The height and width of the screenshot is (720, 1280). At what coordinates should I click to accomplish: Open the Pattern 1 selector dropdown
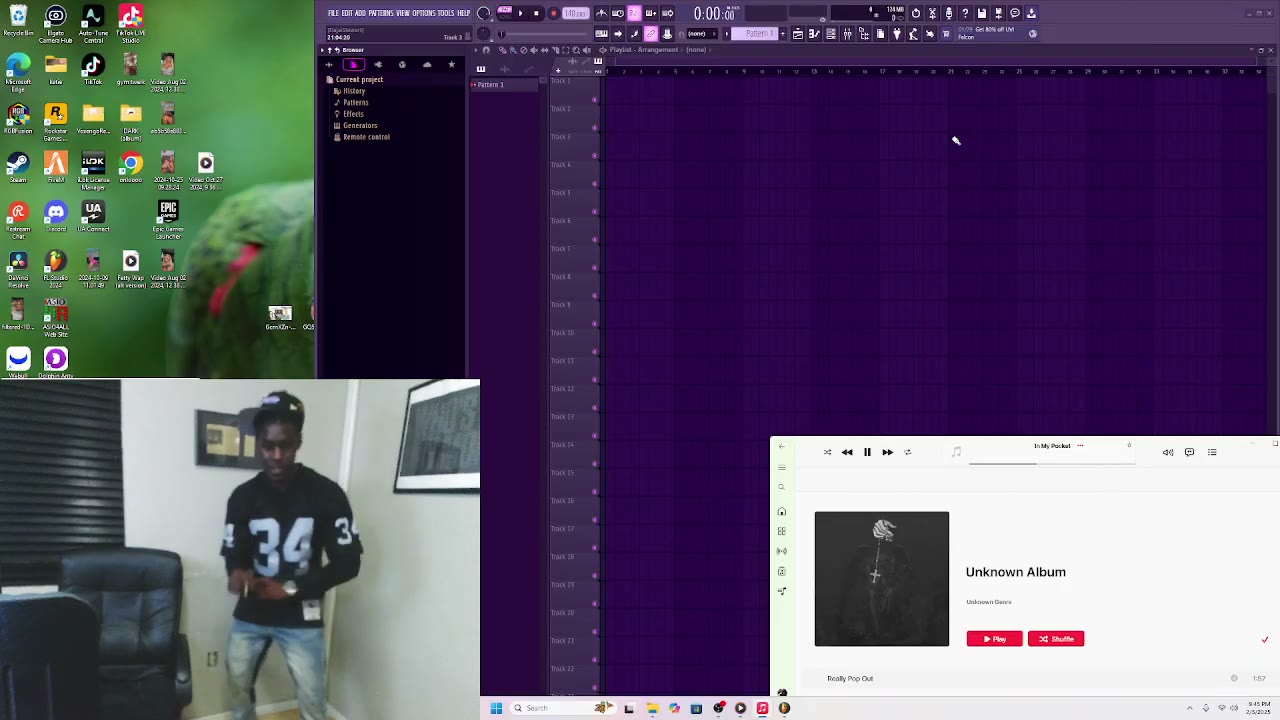click(x=759, y=34)
